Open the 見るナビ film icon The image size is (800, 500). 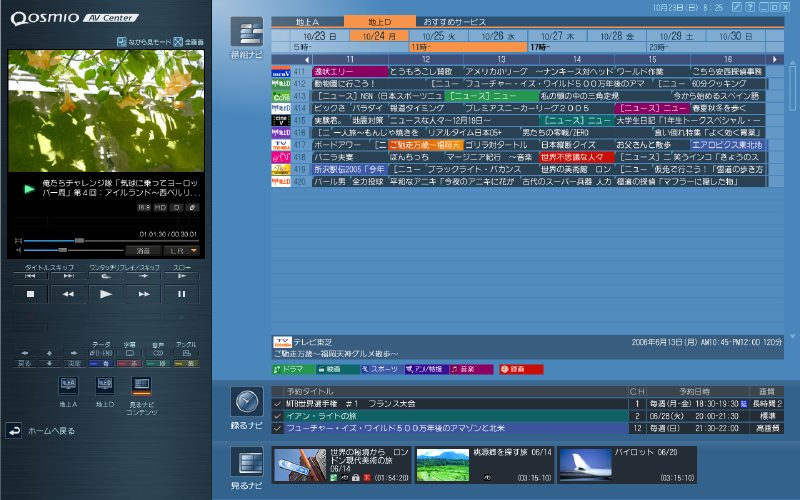[x=246, y=463]
